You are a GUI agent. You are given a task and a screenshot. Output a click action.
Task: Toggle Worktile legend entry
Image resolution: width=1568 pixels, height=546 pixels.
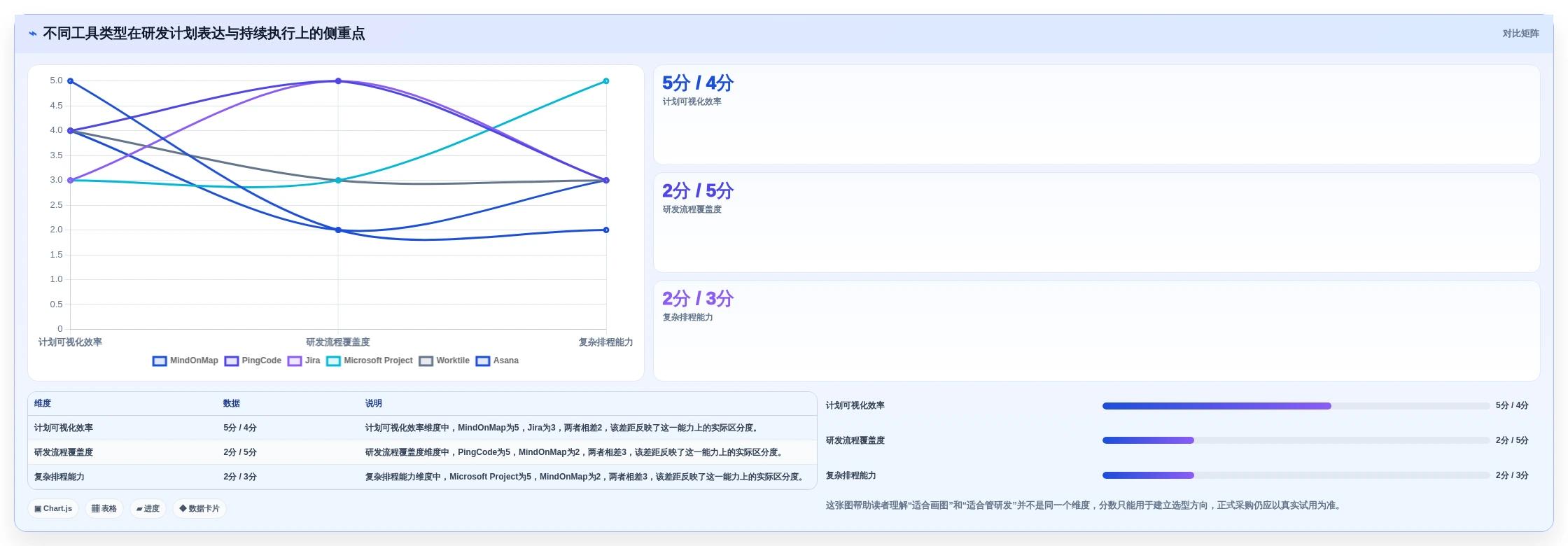coord(444,360)
